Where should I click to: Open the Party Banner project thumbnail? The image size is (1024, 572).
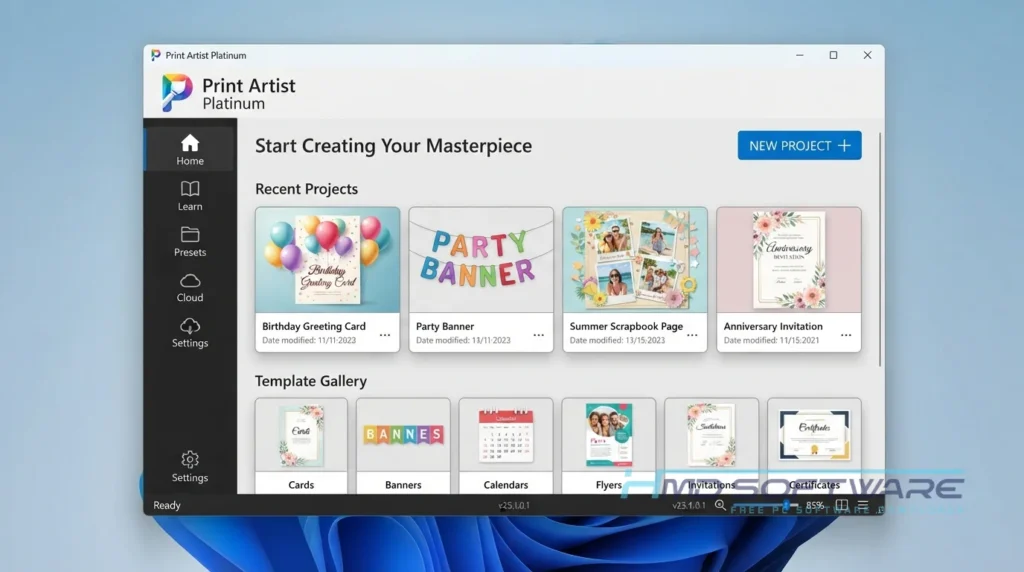tap(481, 260)
